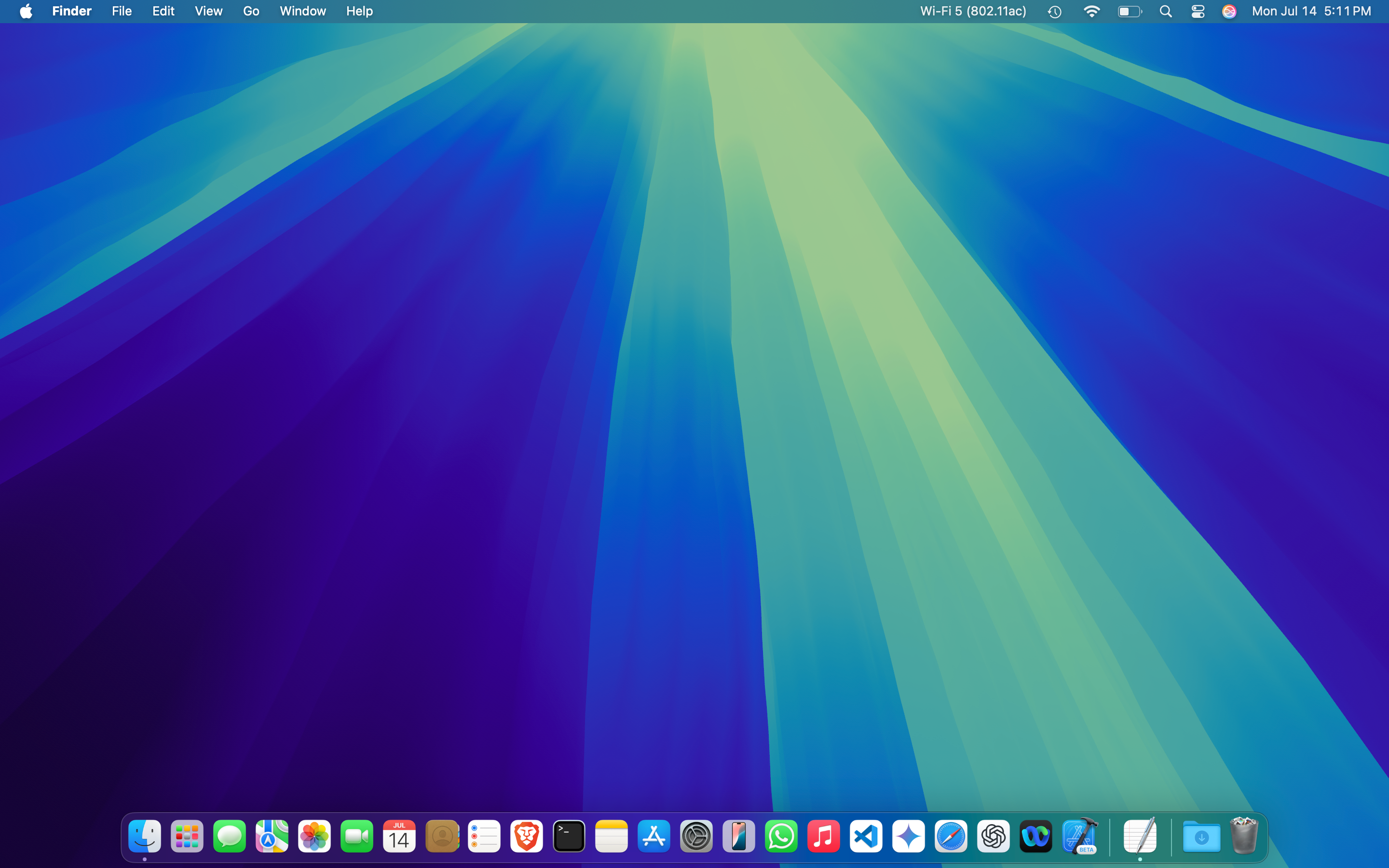Open Control Center in menu bar
Screen dimensions: 1389x868
pos(1198,12)
